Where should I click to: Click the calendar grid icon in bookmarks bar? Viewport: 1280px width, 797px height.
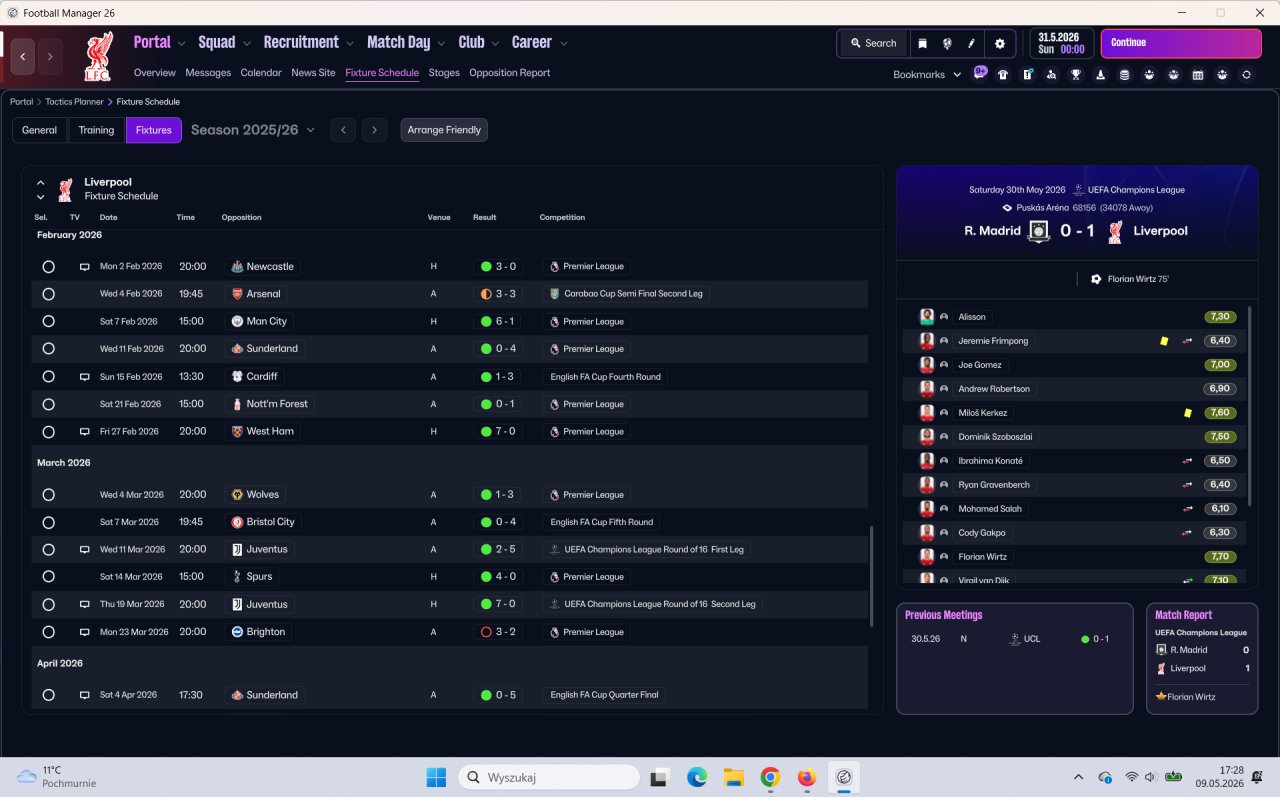coord(1198,74)
